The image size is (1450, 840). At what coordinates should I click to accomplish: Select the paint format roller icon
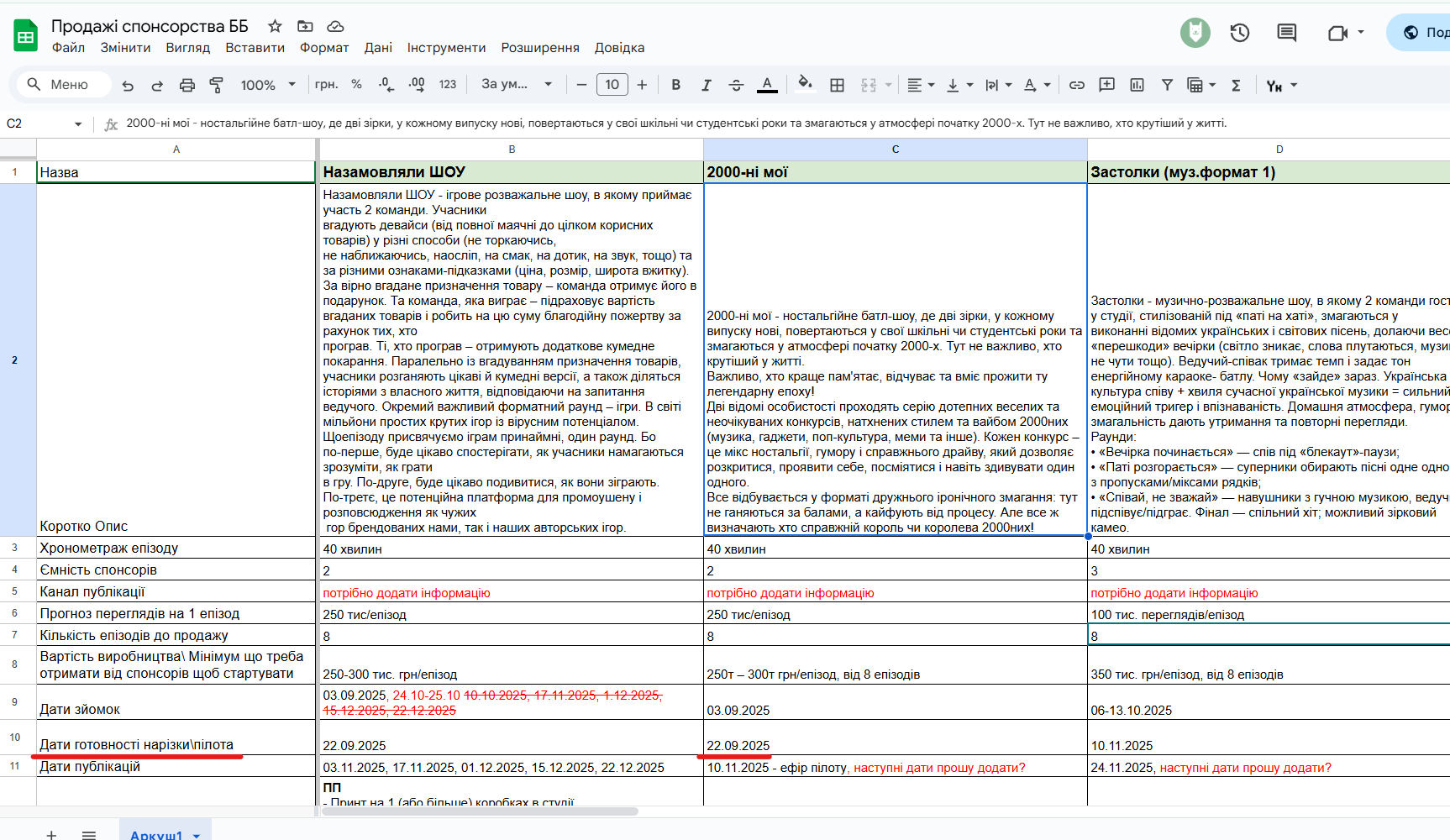(216, 85)
